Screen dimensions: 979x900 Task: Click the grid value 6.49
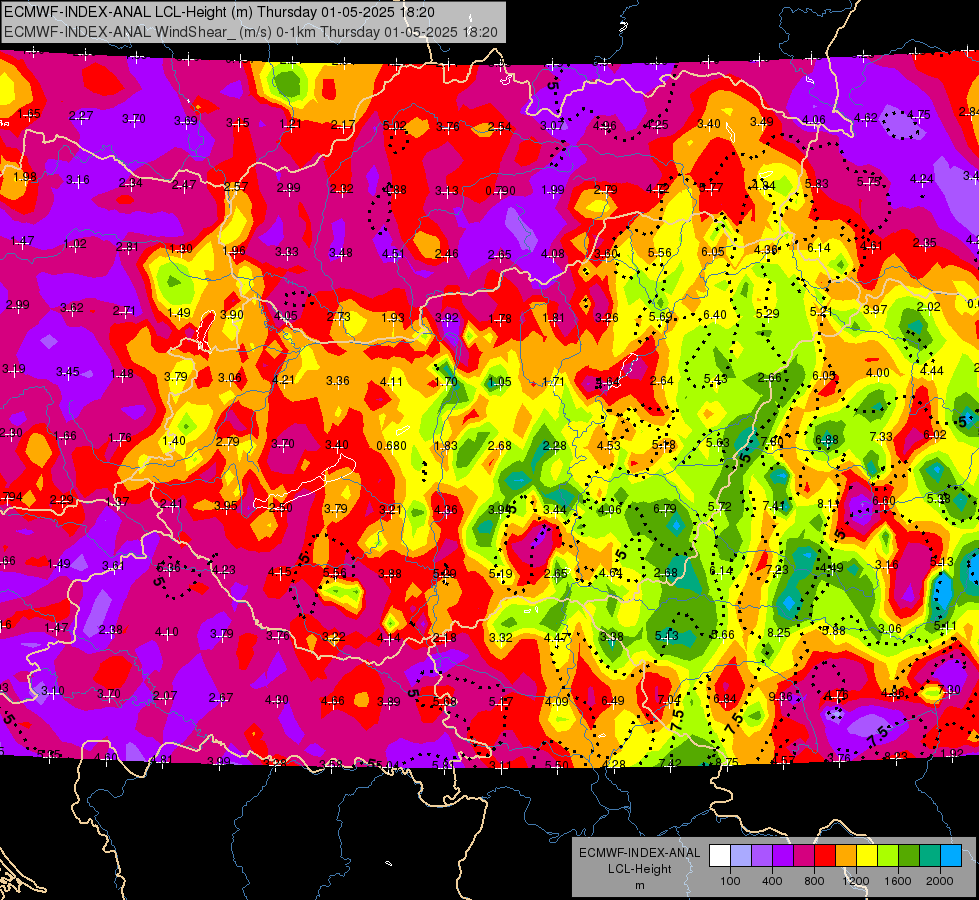click(x=612, y=701)
